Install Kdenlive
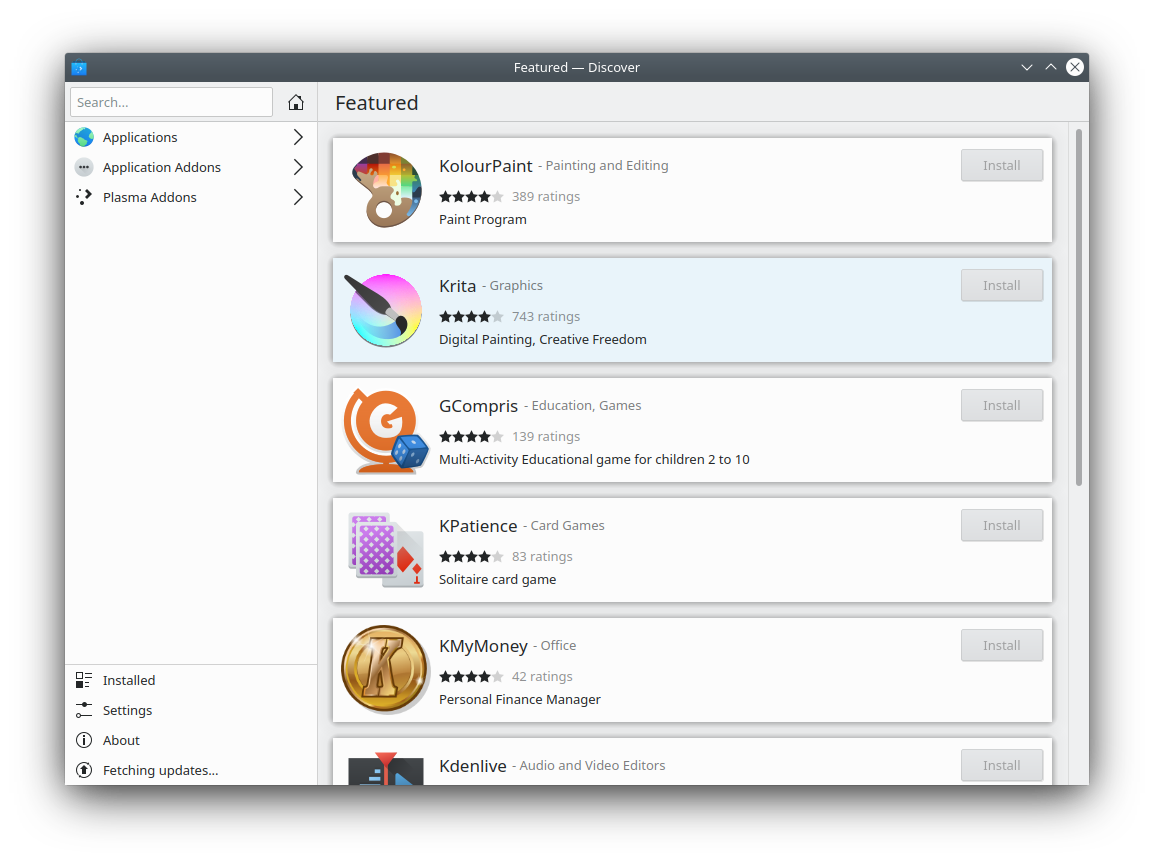This screenshot has height=862, width=1154. coord(1002,766)
